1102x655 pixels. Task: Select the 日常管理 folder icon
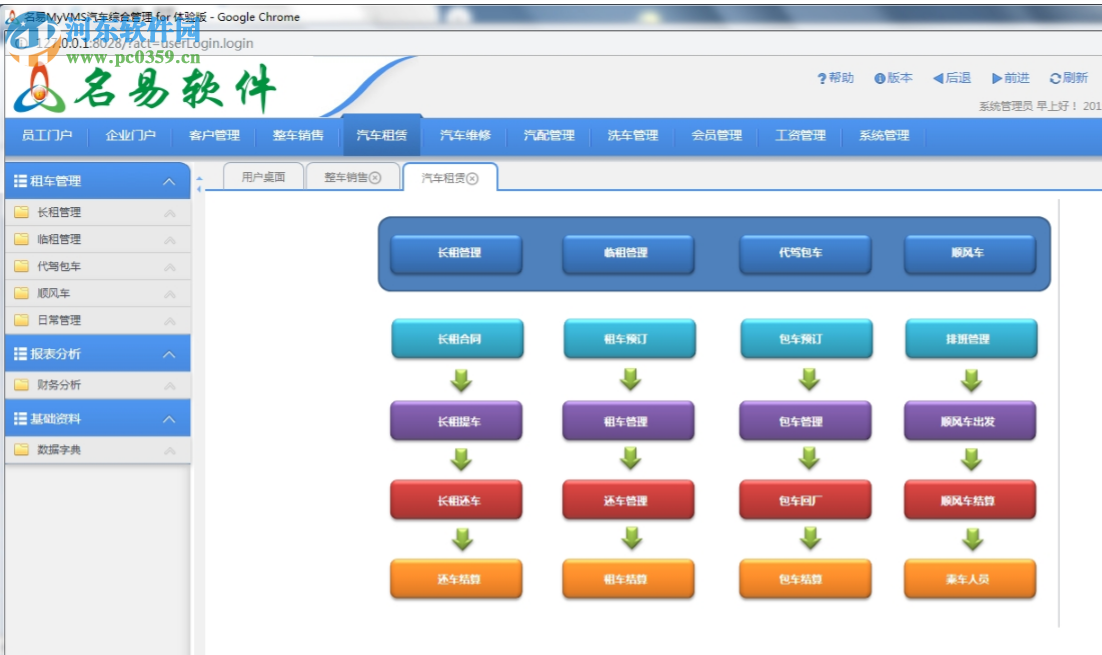(24, 320)
